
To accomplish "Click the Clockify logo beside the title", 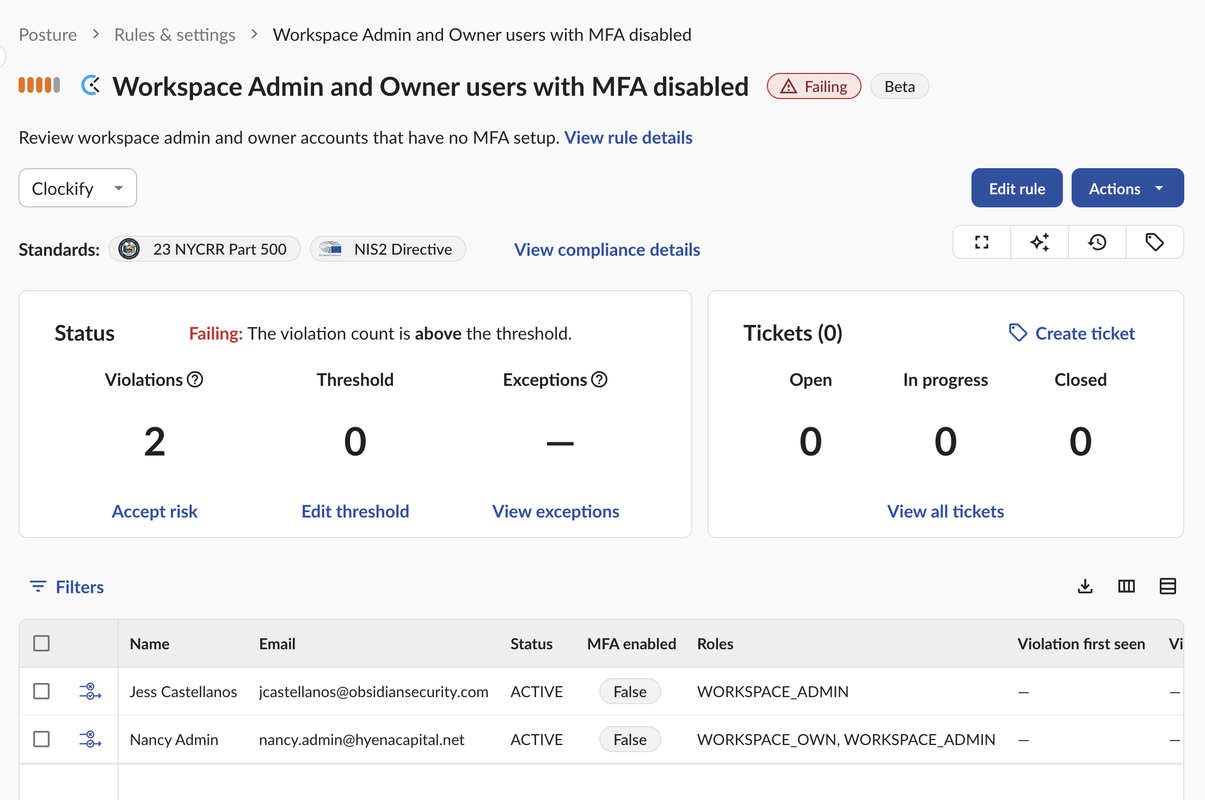I will point(91,86).
